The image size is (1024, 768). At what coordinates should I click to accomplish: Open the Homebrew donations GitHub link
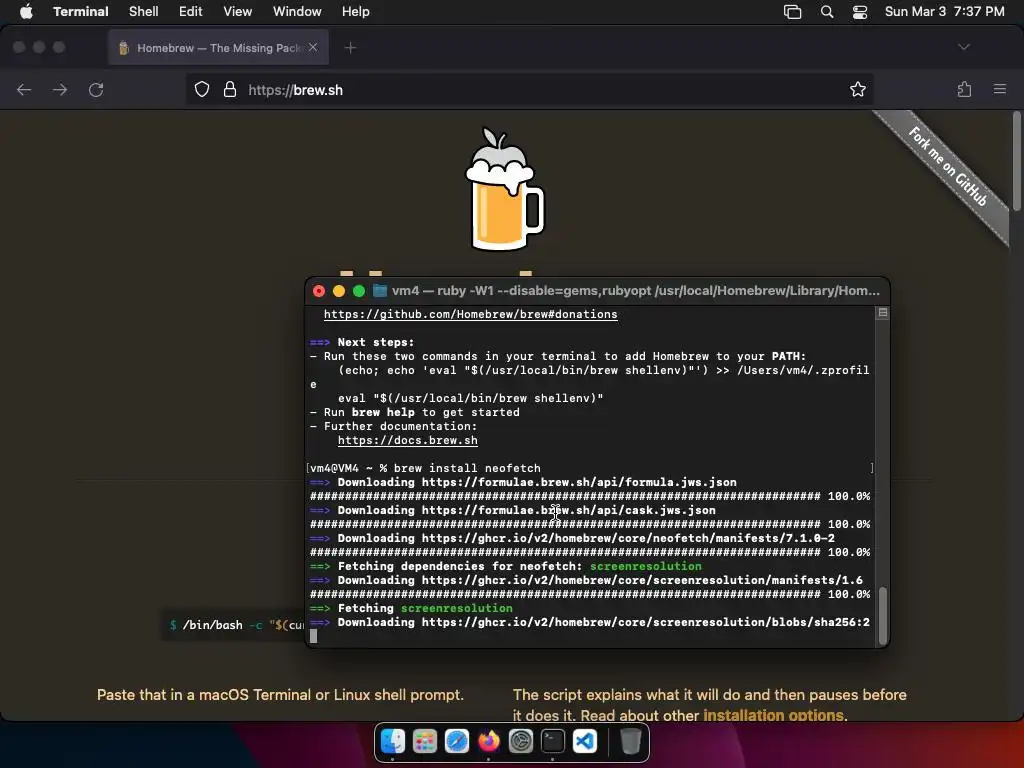point(470,314)
